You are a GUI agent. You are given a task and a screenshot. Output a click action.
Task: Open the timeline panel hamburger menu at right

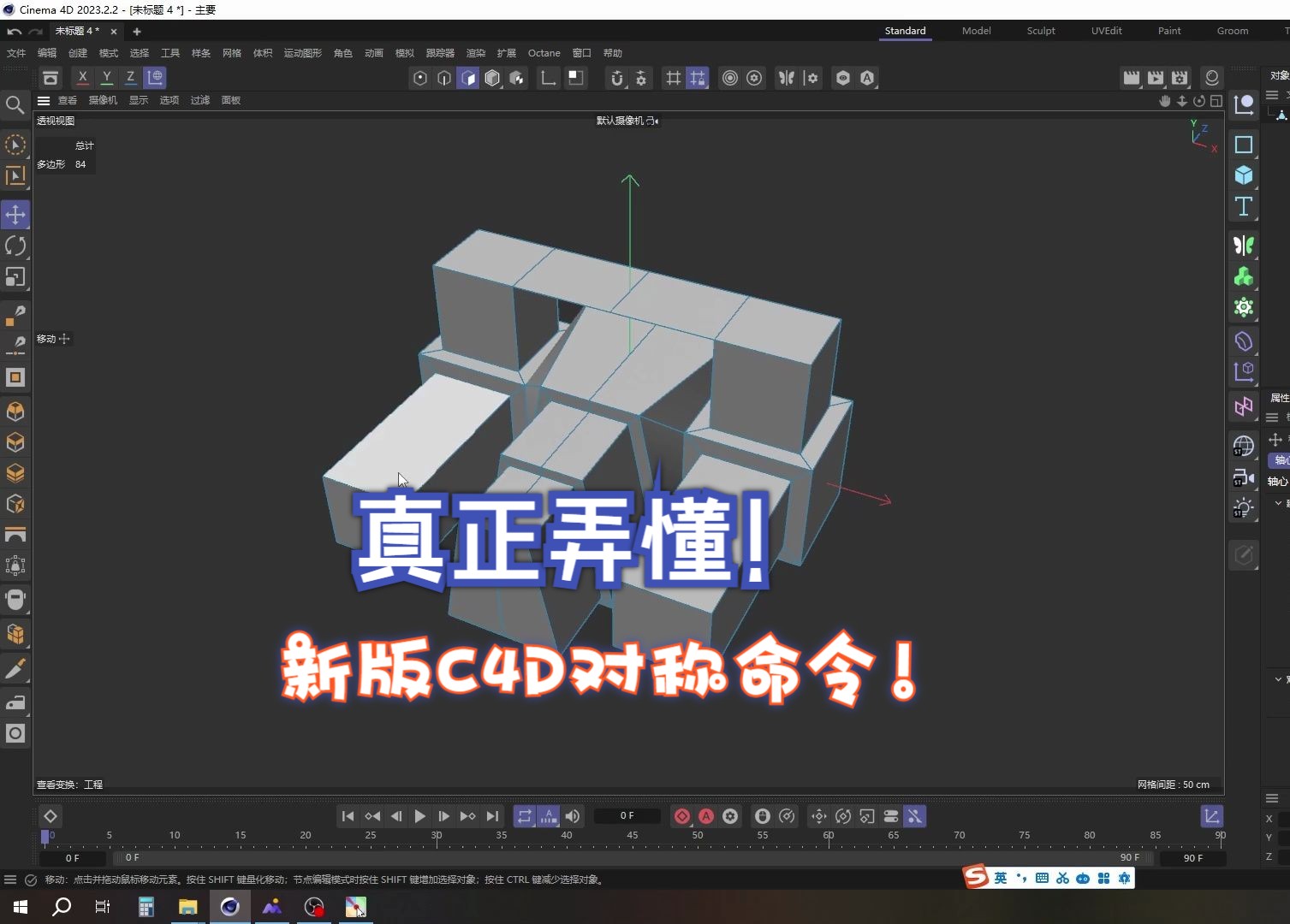(1272, 798)
